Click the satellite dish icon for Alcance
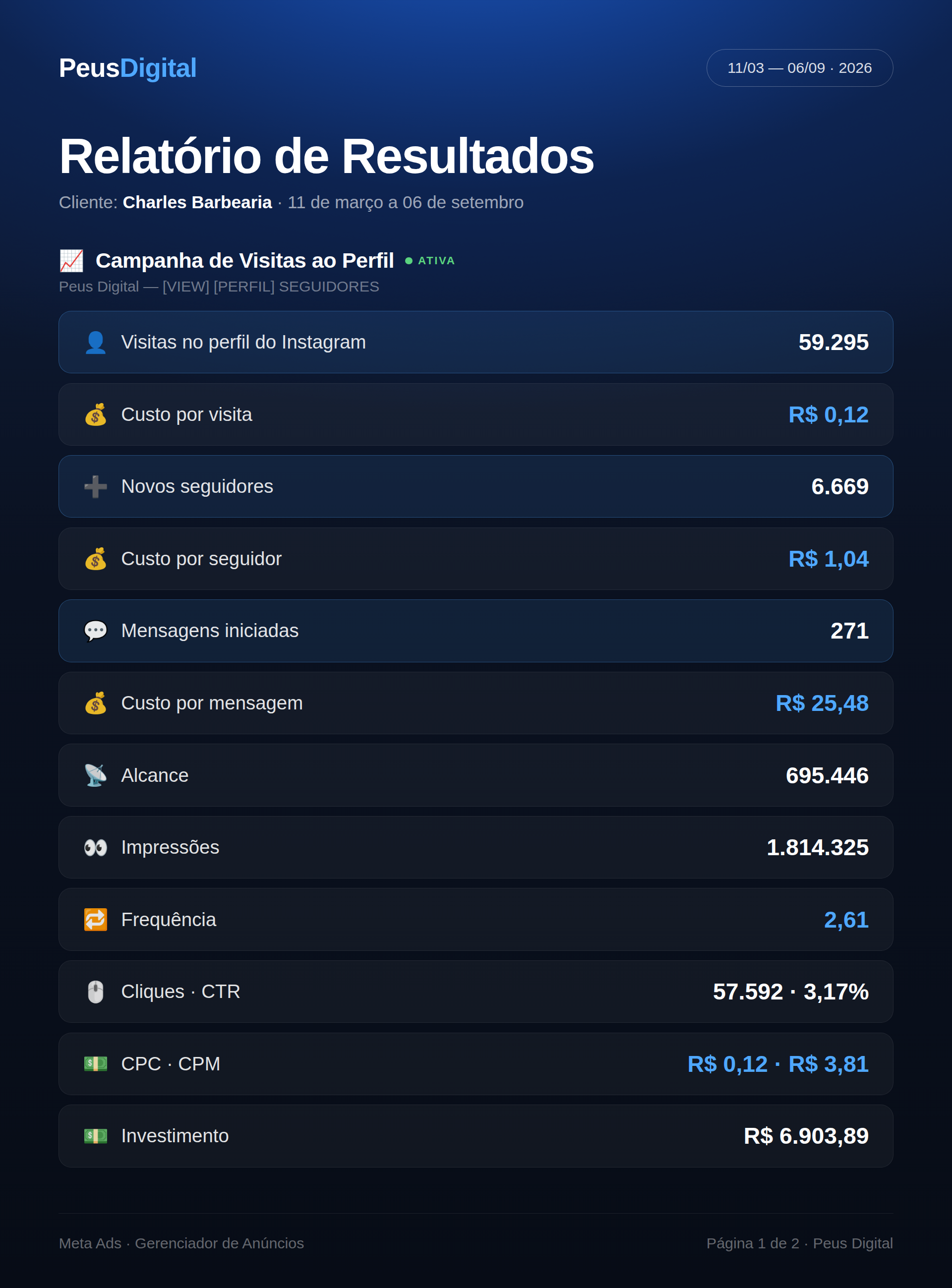952x1288 pixels. point(96,775)
